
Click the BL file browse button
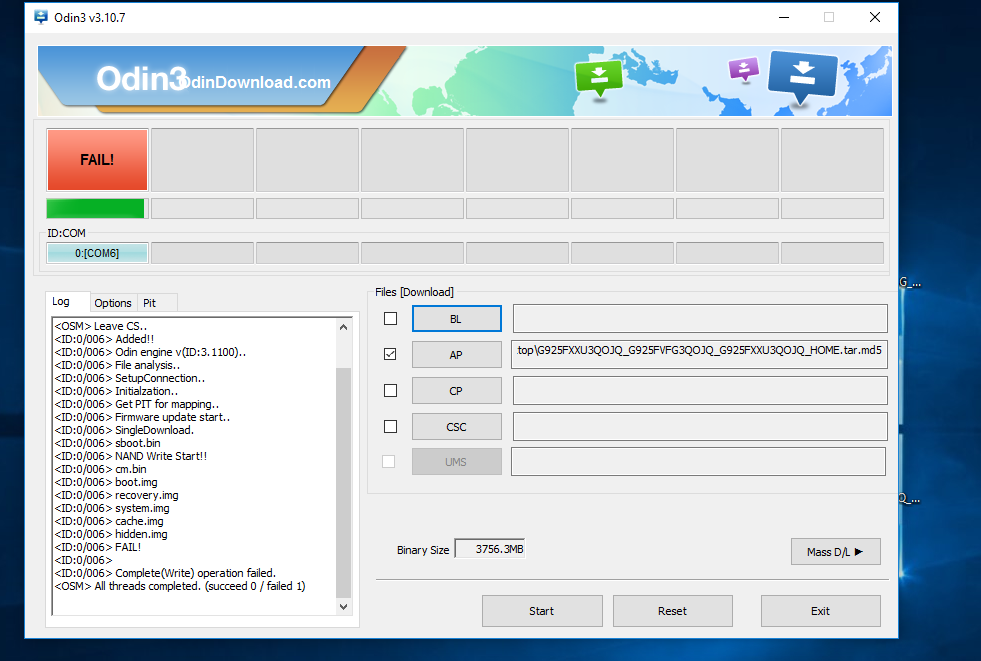click(x=456, y=319)
